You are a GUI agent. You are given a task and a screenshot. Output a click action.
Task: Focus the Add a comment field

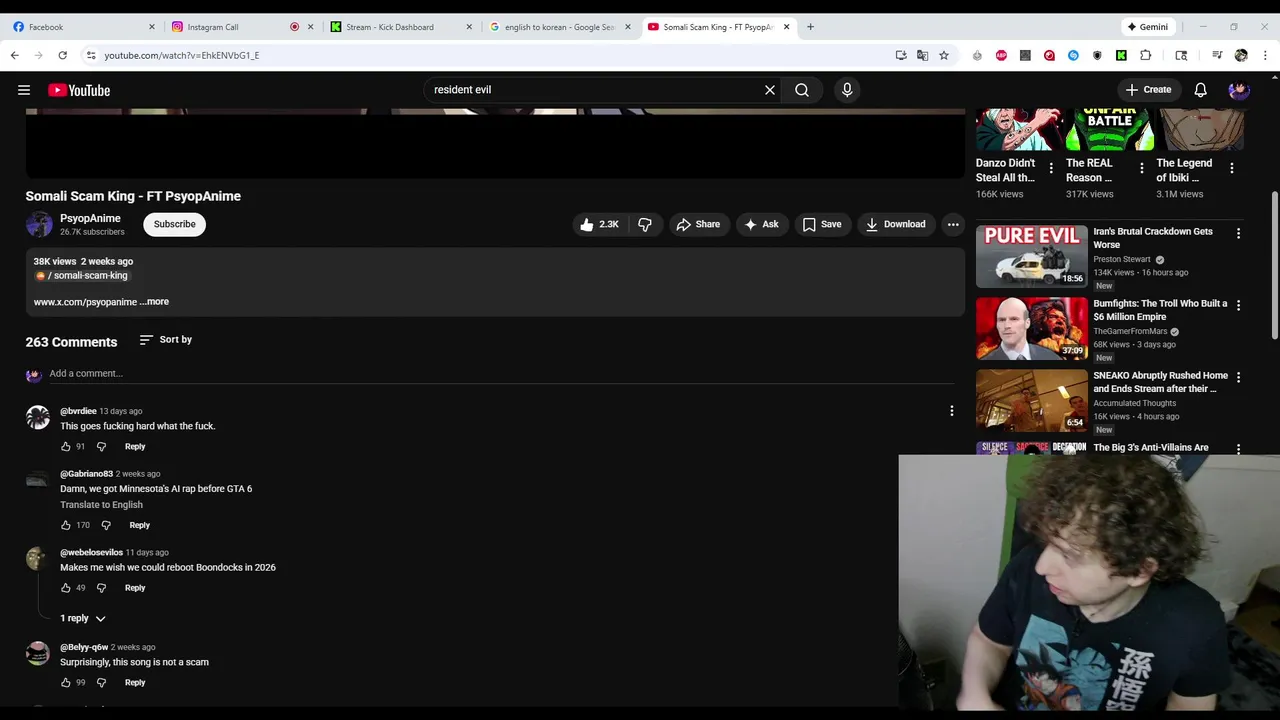pyautogui.click(x=501, y=373)
